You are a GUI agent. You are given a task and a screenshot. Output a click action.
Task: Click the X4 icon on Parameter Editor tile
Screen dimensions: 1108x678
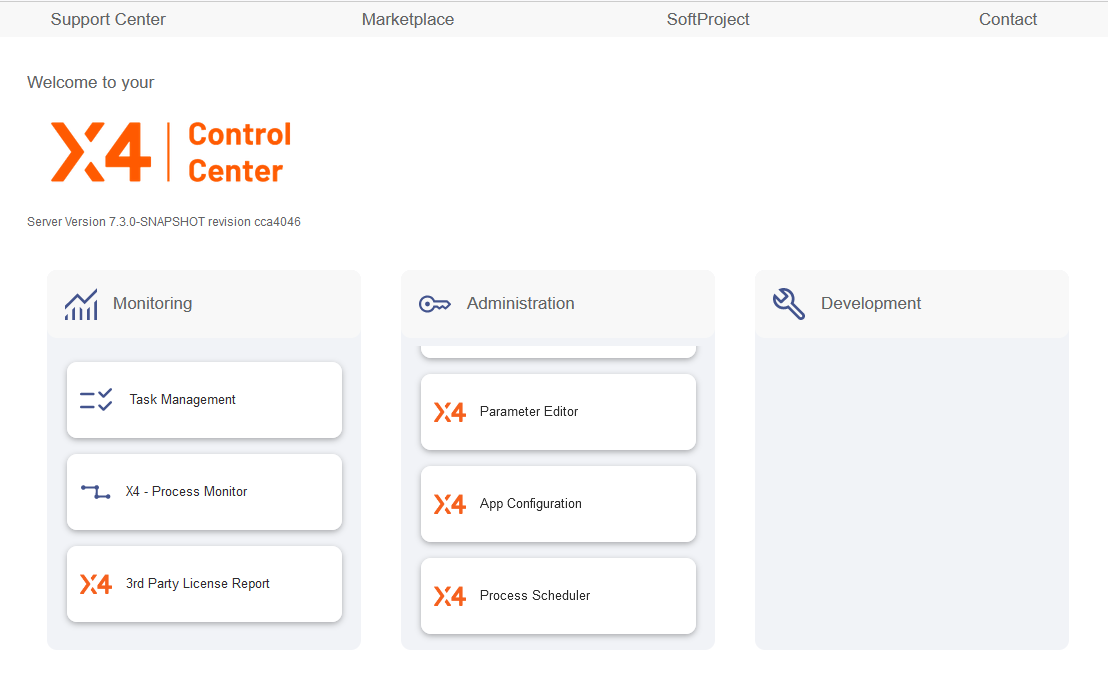coord(450,411)
